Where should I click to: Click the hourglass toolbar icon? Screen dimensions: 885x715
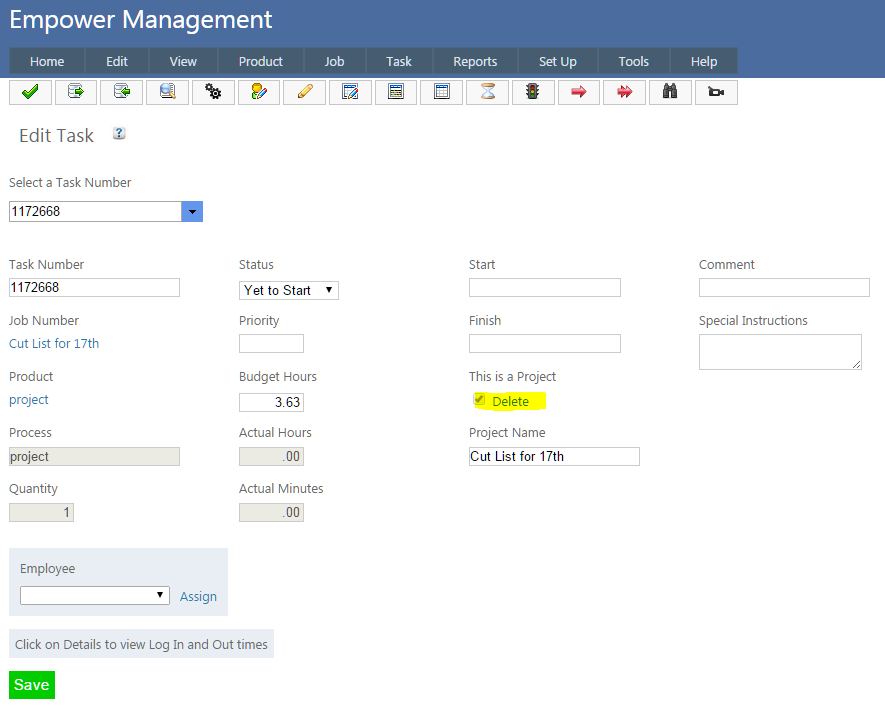(487, 92)
